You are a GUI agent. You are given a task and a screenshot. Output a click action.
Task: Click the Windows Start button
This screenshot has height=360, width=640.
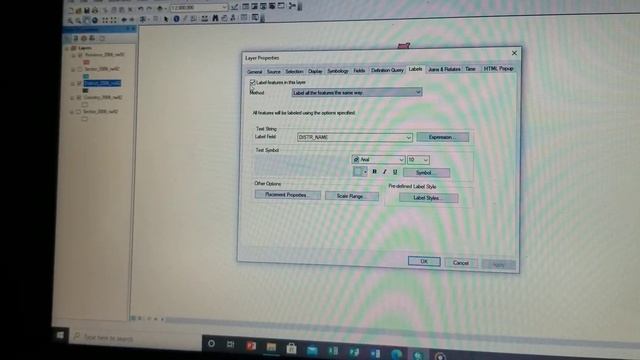click(60, 335)
